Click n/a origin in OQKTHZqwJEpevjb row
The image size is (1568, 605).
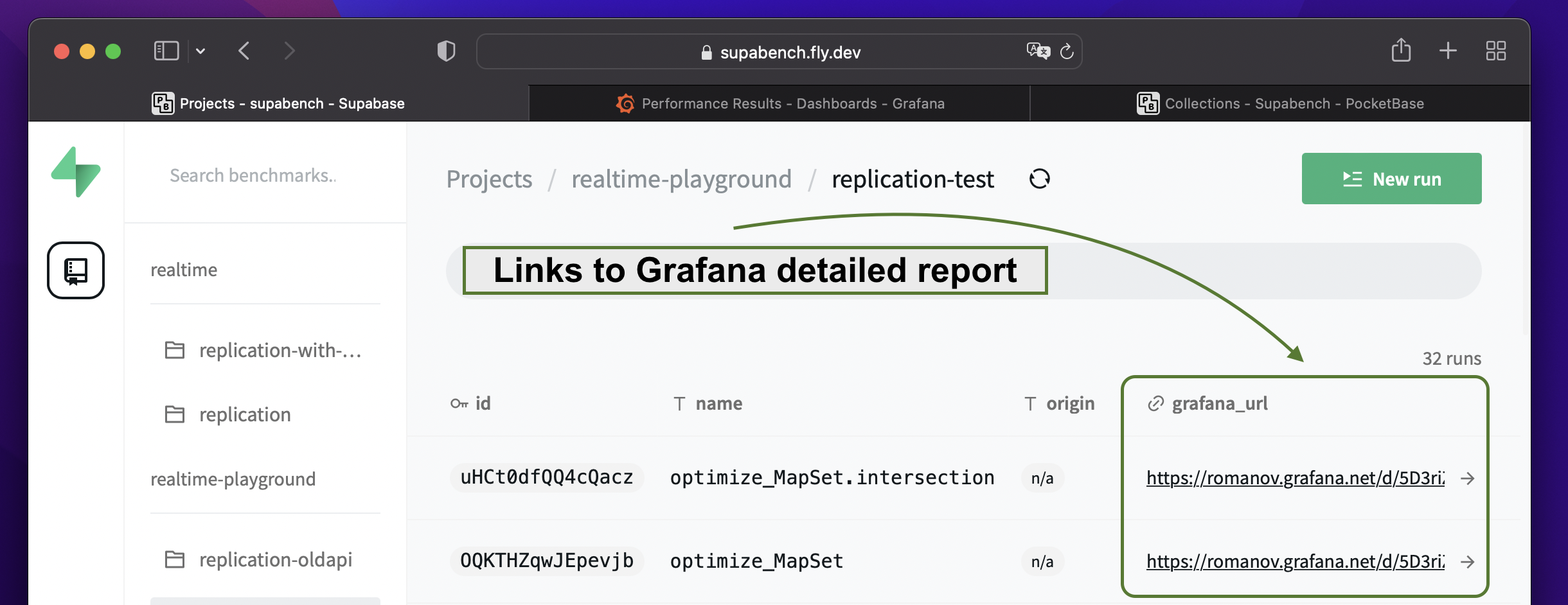(x=1042, y=561)
